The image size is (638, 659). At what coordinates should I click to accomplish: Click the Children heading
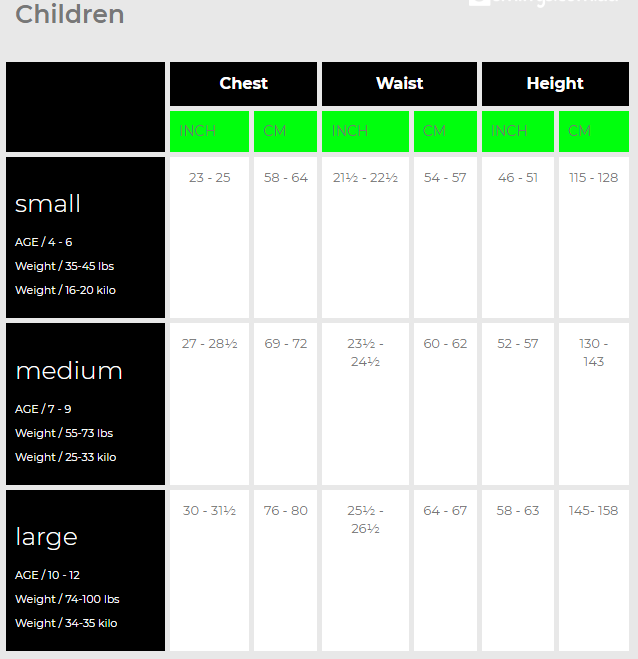pos(70,15)
